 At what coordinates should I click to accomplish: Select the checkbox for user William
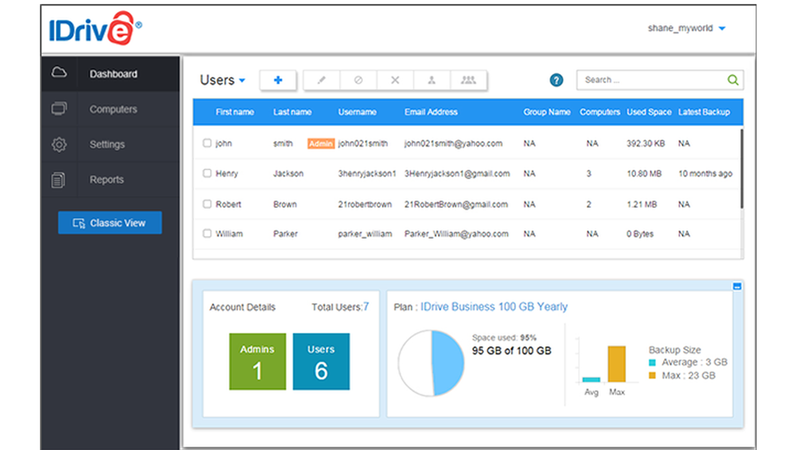click(207, 233)
